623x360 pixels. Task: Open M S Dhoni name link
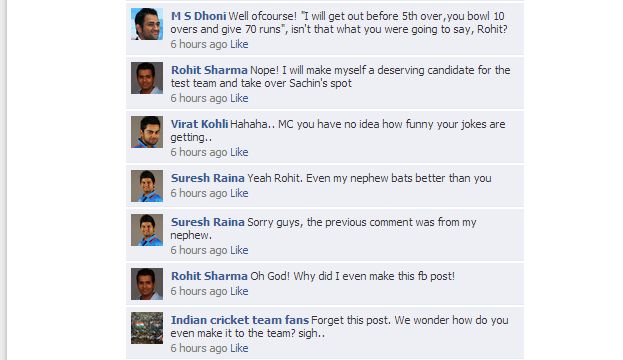(198, 16)
